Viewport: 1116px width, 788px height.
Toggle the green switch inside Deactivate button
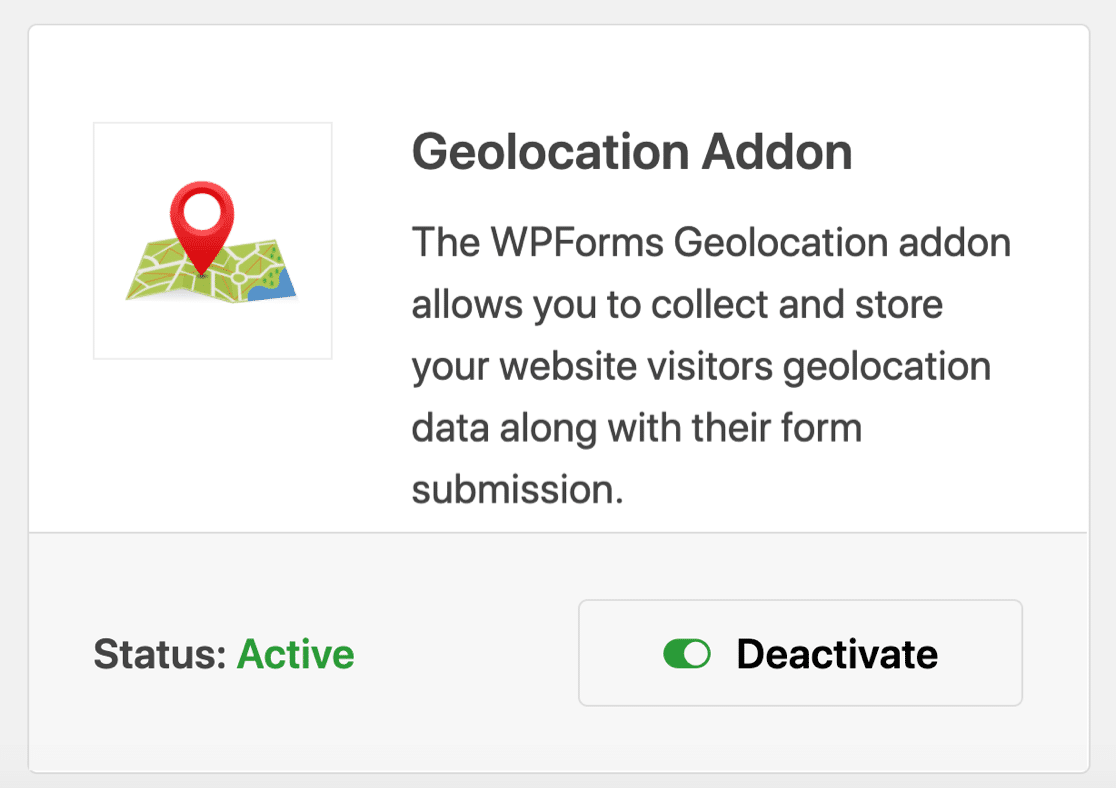click(687, 654)
